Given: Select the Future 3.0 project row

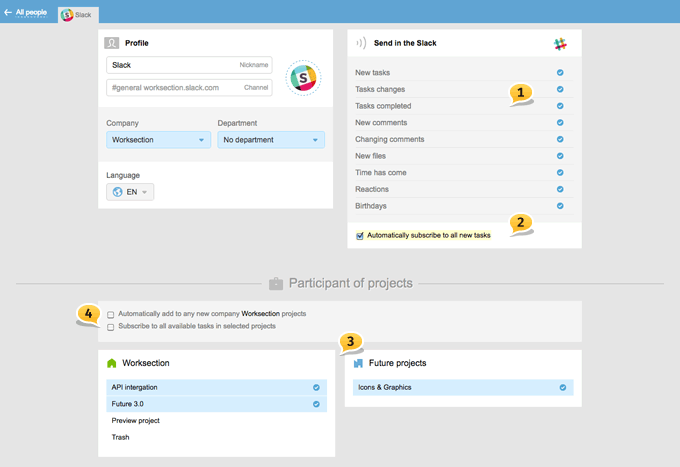Looking at the screenshot, I should pos(216,404).
